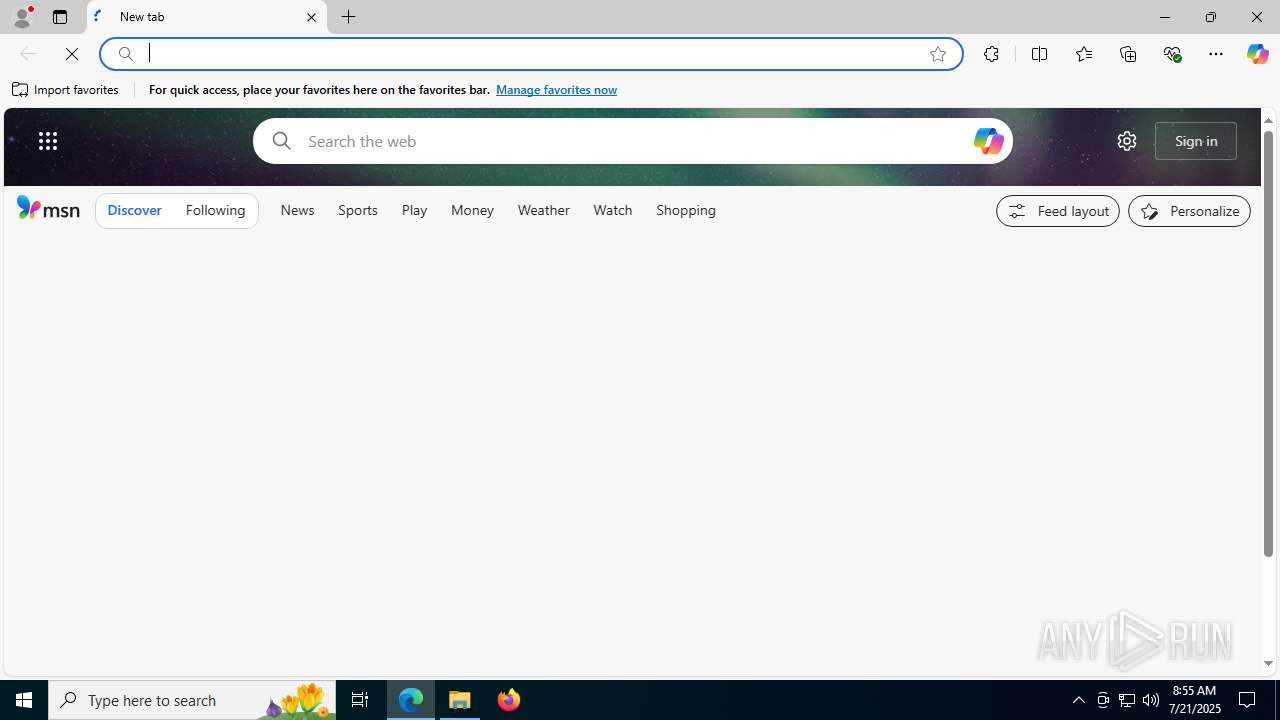Open page settings gear icon

click(x=1127, y=141)
